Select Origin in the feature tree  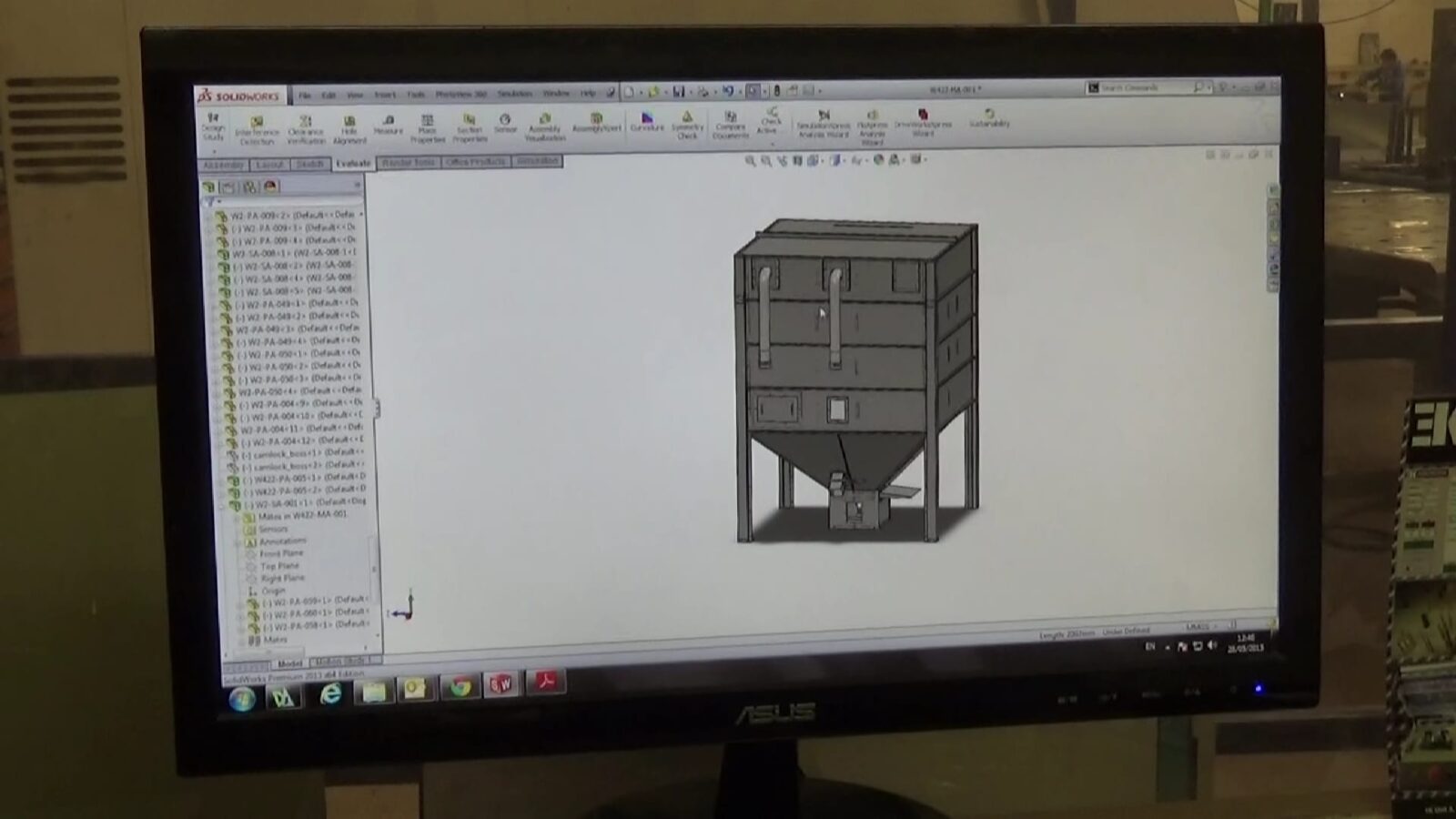[x=267, y=591]
